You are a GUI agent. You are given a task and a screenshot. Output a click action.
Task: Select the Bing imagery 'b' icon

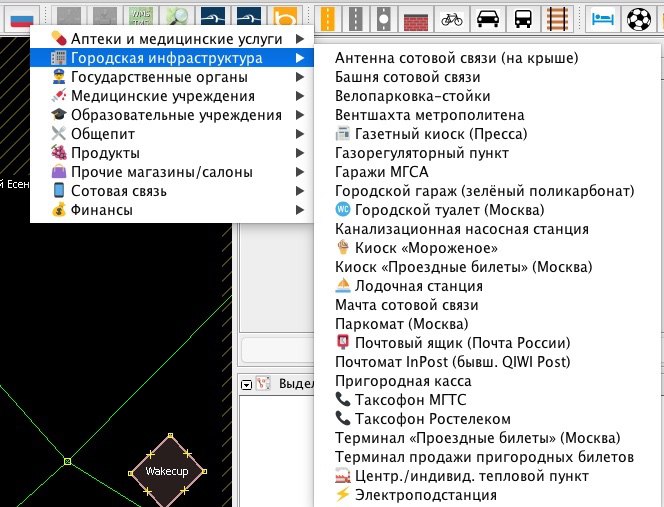point(286,18)
